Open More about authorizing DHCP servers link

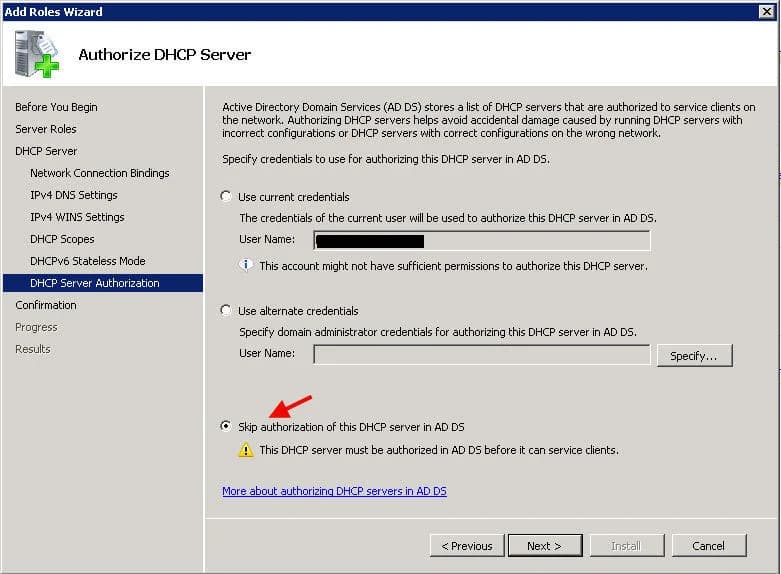coord(334,491)
